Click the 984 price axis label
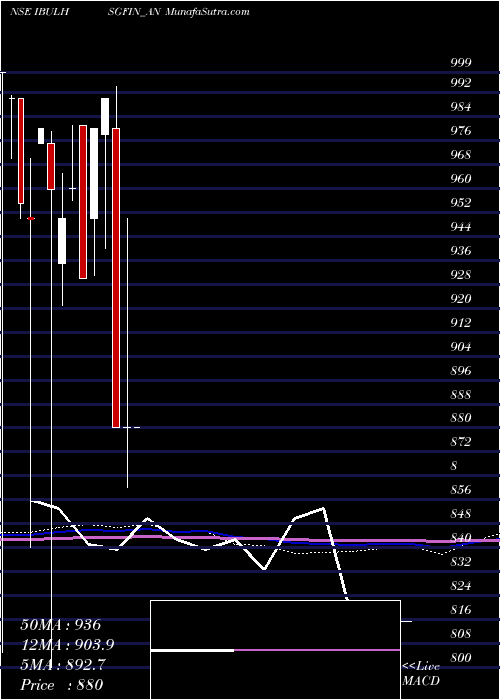The height and width of the screenshot is (700, 500). pyautogui.click(x=460, y=107)
